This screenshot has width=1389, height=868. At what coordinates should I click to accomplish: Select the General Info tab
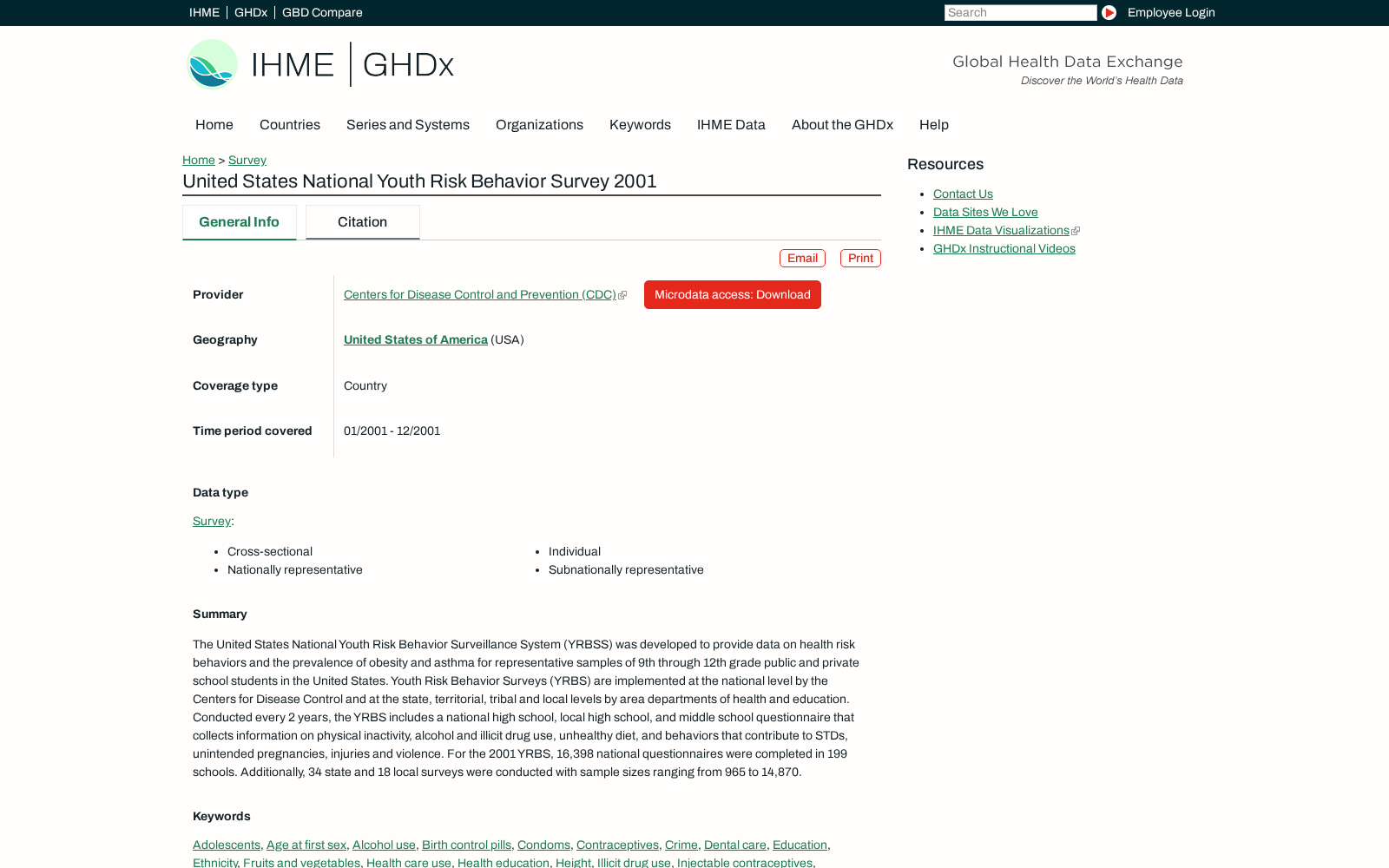click(240, 222)
